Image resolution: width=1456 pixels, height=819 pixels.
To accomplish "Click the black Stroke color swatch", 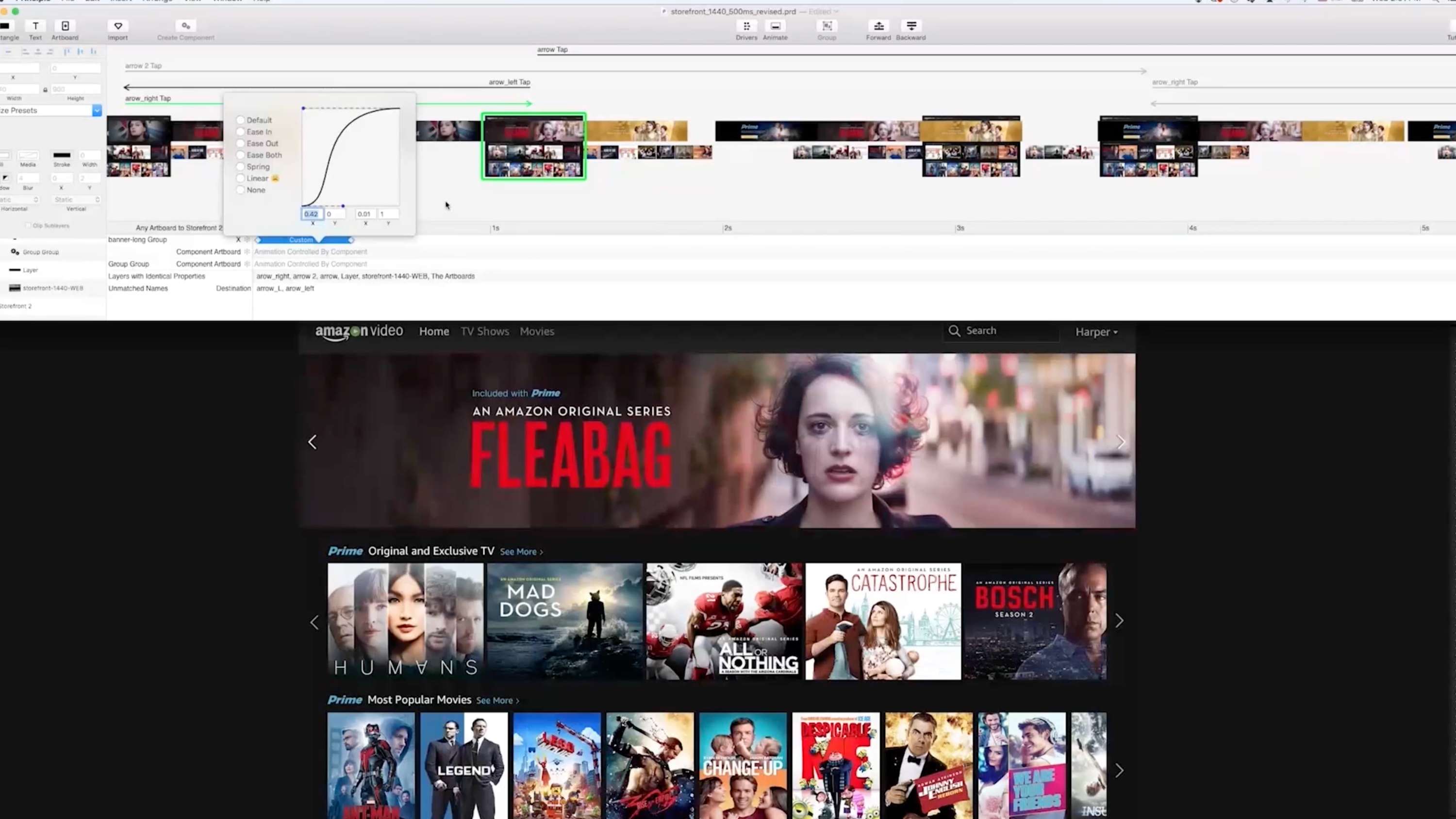I will pos(62,155).
